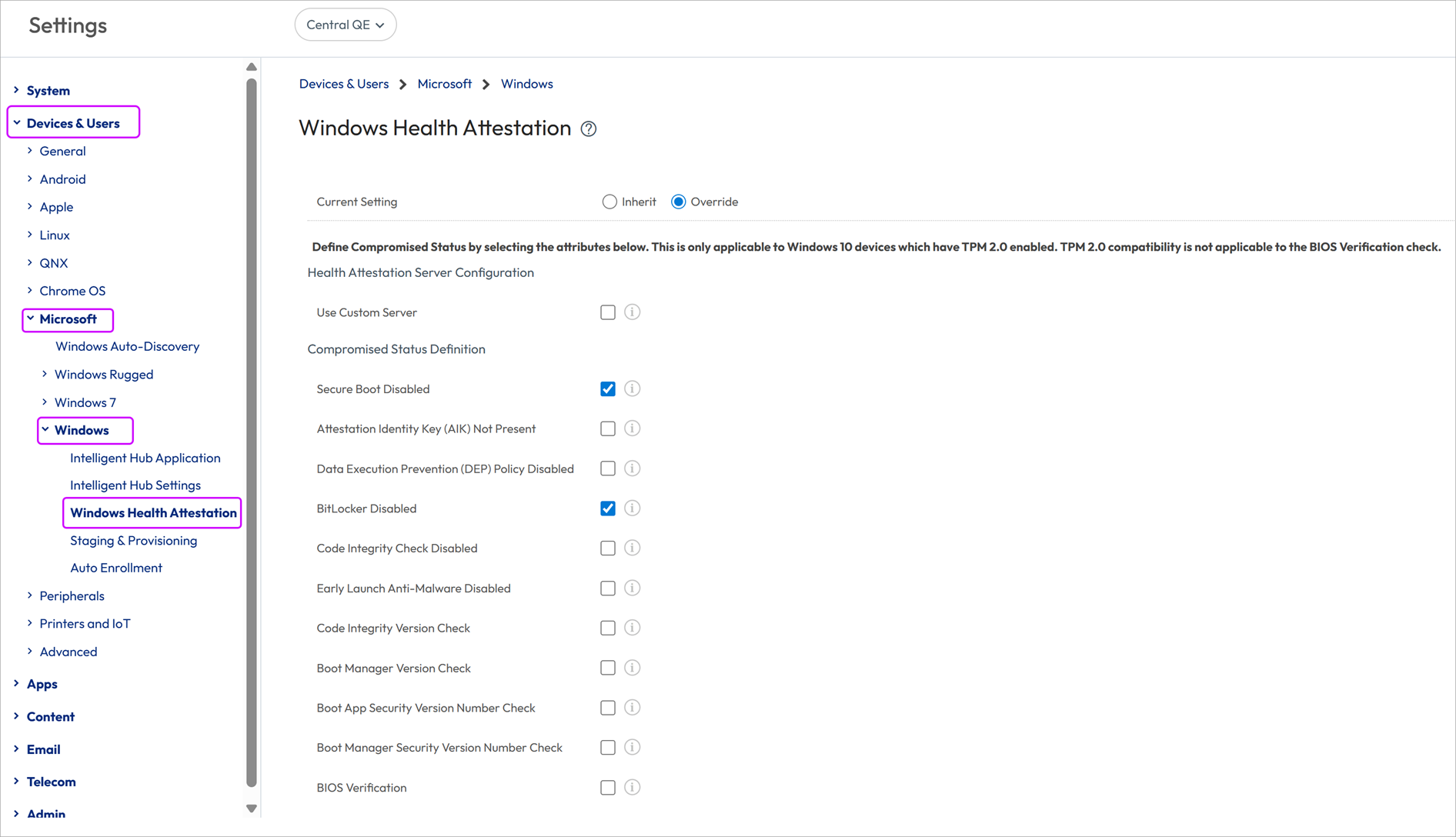Expand the System settings section
The width and height of the screenshot is (1456, 837).
point(16,90)
